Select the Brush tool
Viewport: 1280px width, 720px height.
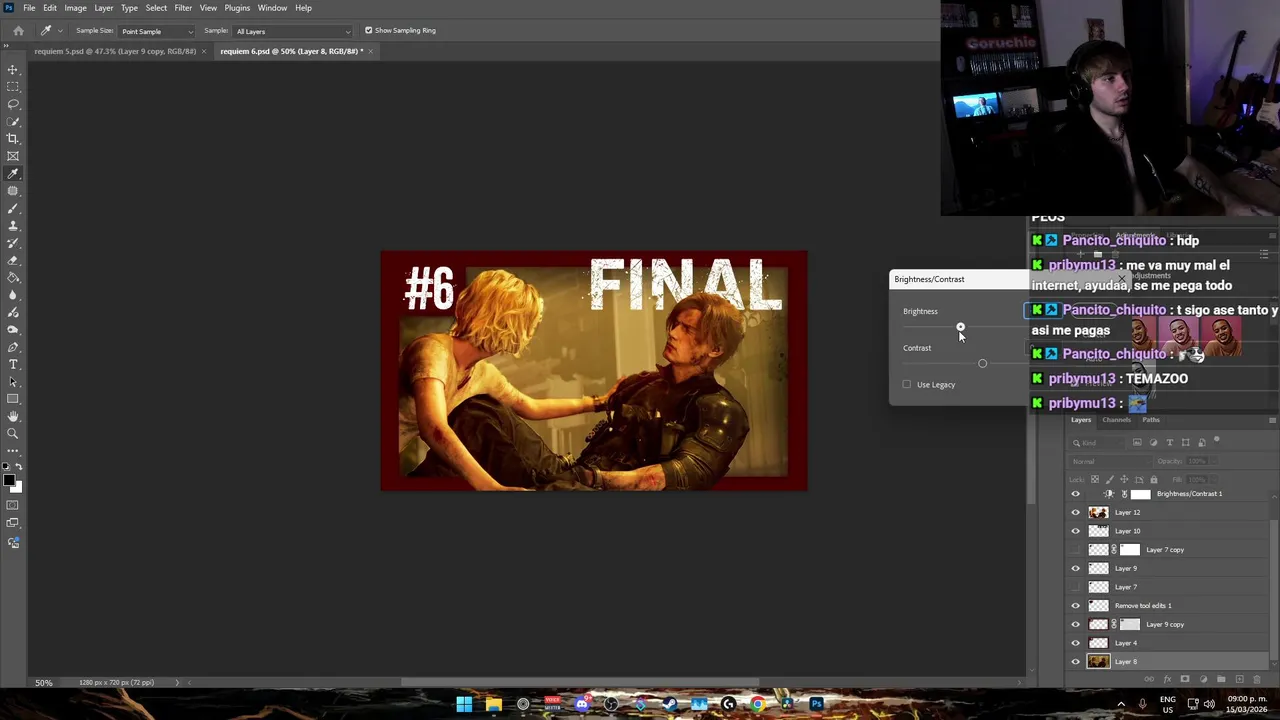coord(13,208)
